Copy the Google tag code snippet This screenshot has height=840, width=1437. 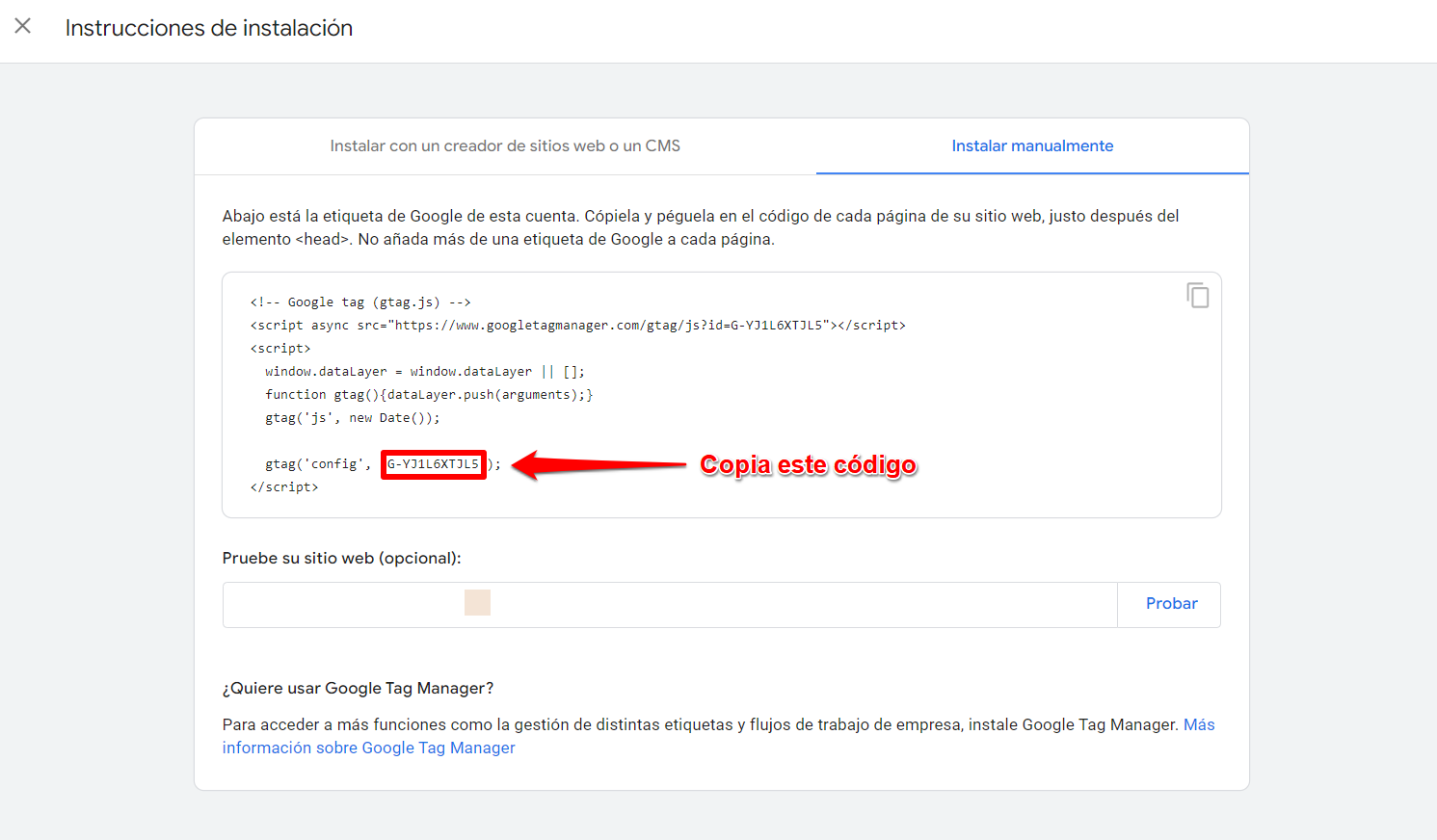(x=1198, y=295)
